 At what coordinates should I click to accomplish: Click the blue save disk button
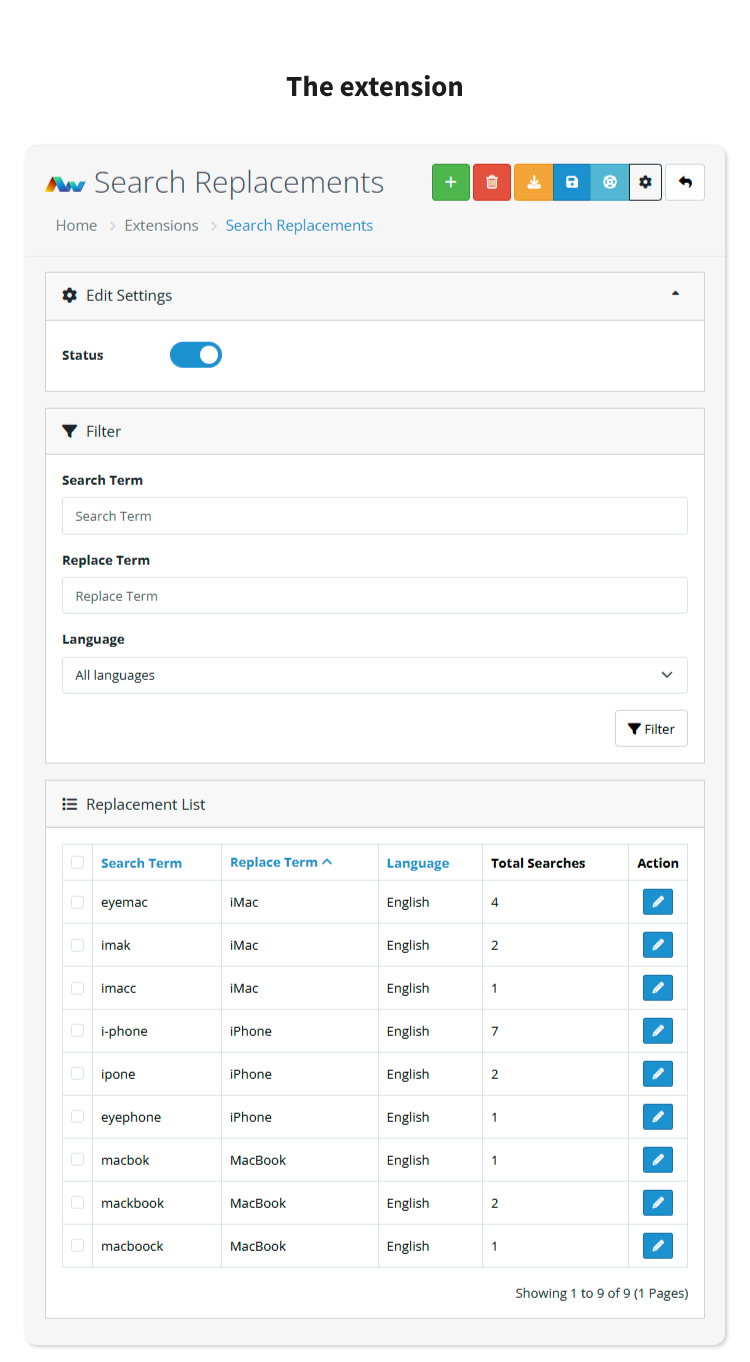pyautogui.click(x=572, y=182)
